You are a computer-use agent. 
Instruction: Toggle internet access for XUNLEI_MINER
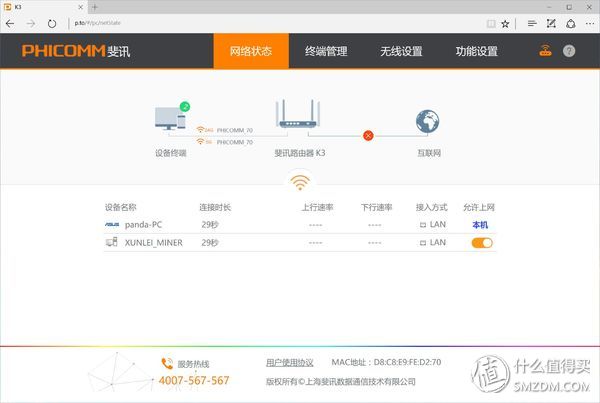[482, 243]
